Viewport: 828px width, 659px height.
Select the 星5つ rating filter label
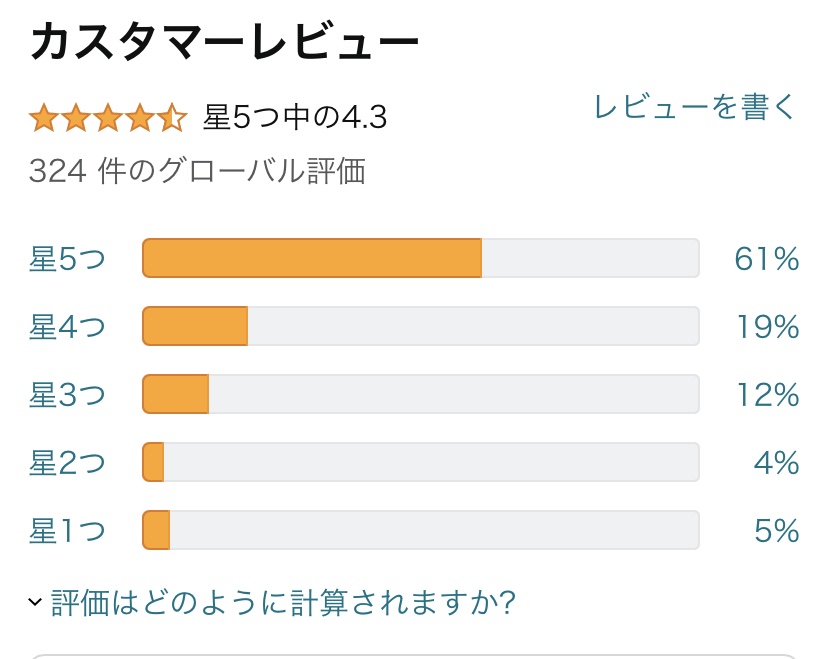coord(67,259)
